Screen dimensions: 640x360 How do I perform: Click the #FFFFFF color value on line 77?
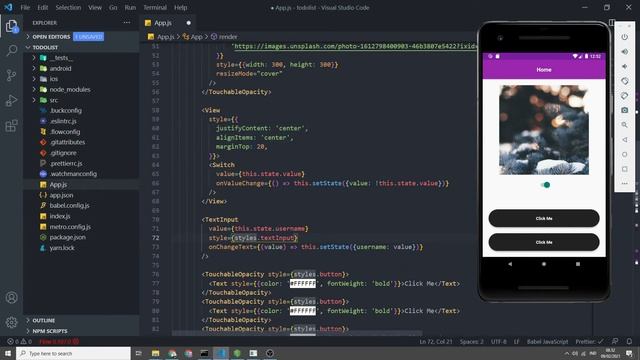click(x=302, y=283)
